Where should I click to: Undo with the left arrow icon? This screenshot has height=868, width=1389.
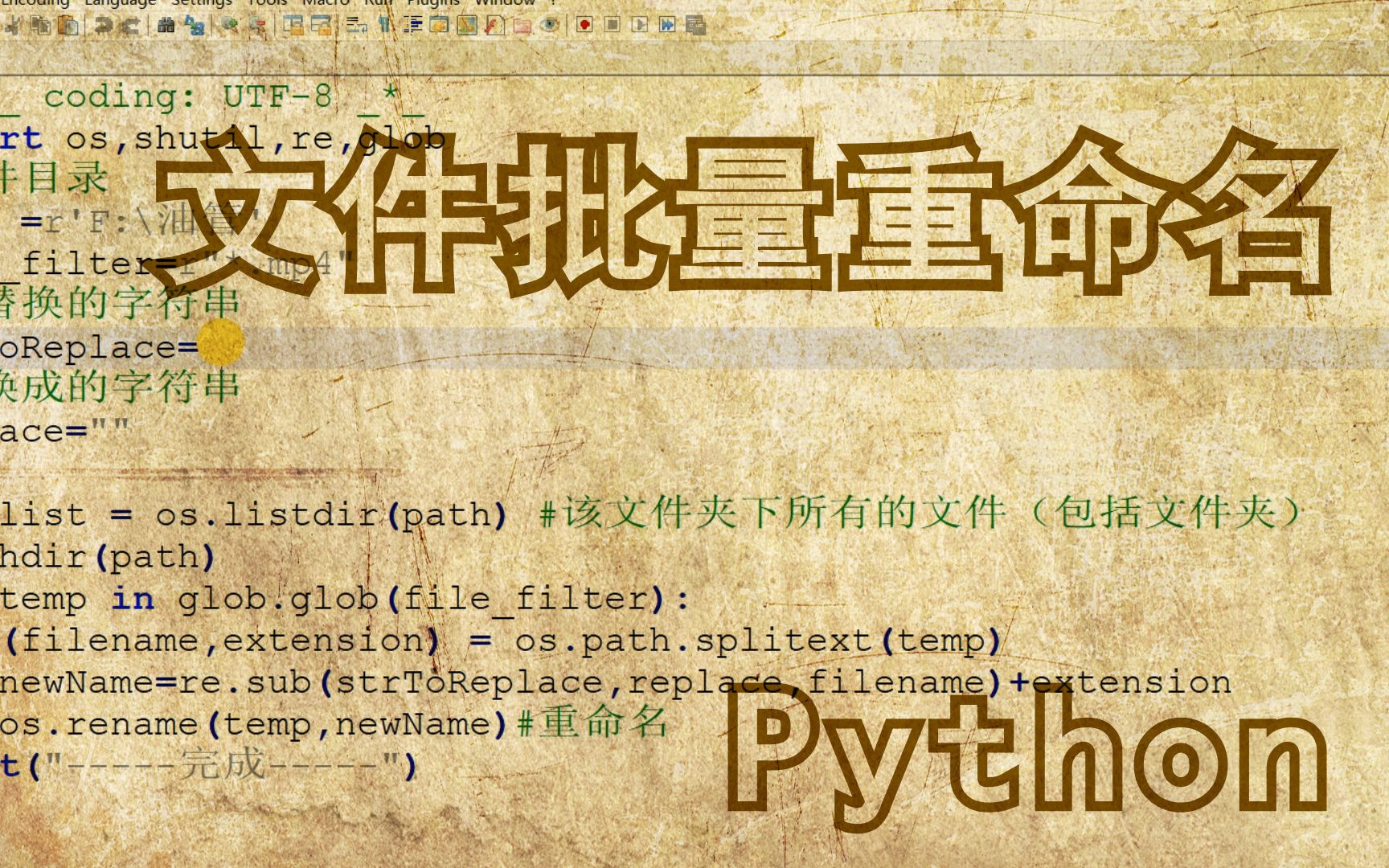[x=104, y=26]
